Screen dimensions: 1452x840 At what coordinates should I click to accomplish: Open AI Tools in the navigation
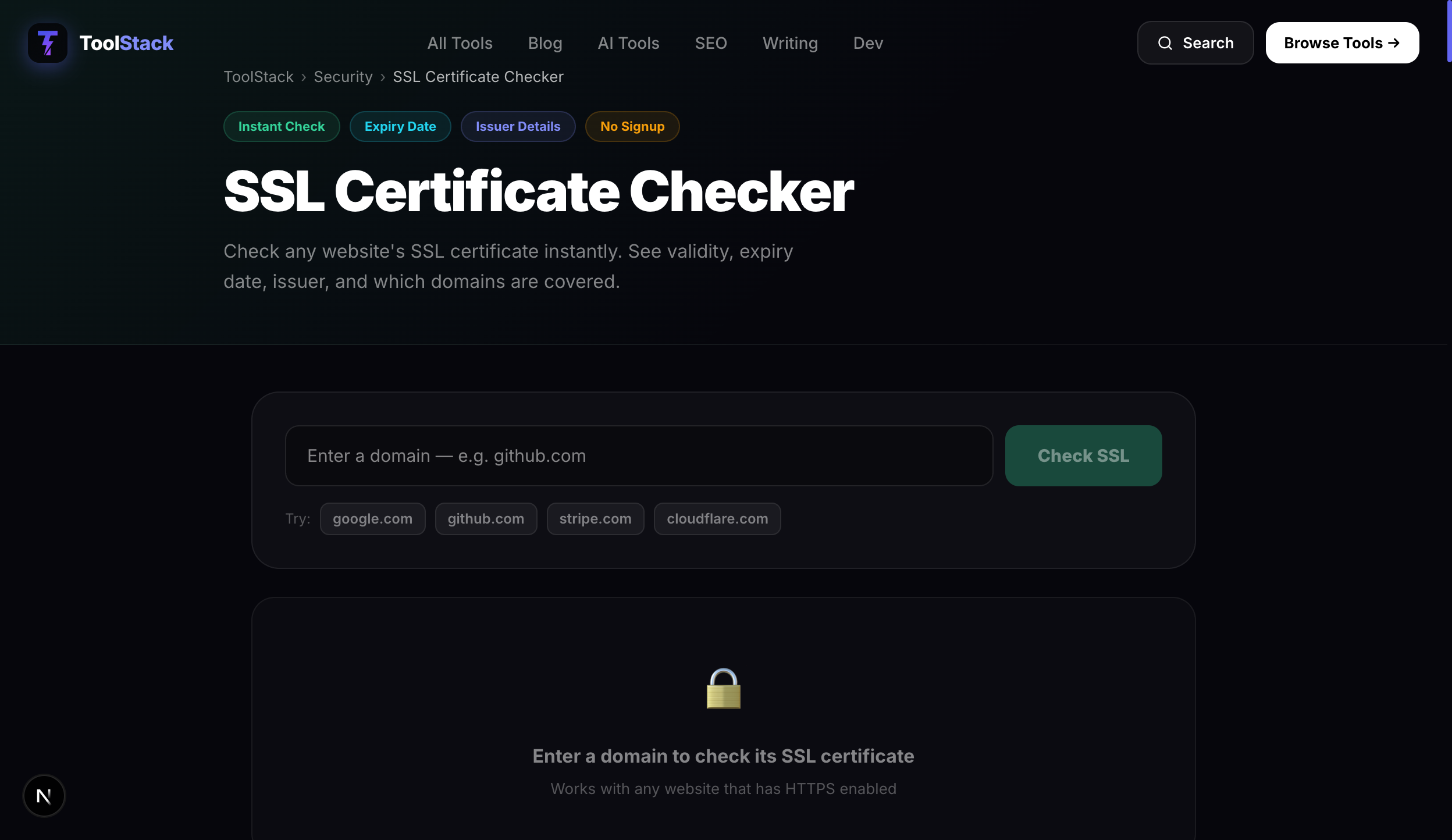click(x=628, y=43)
